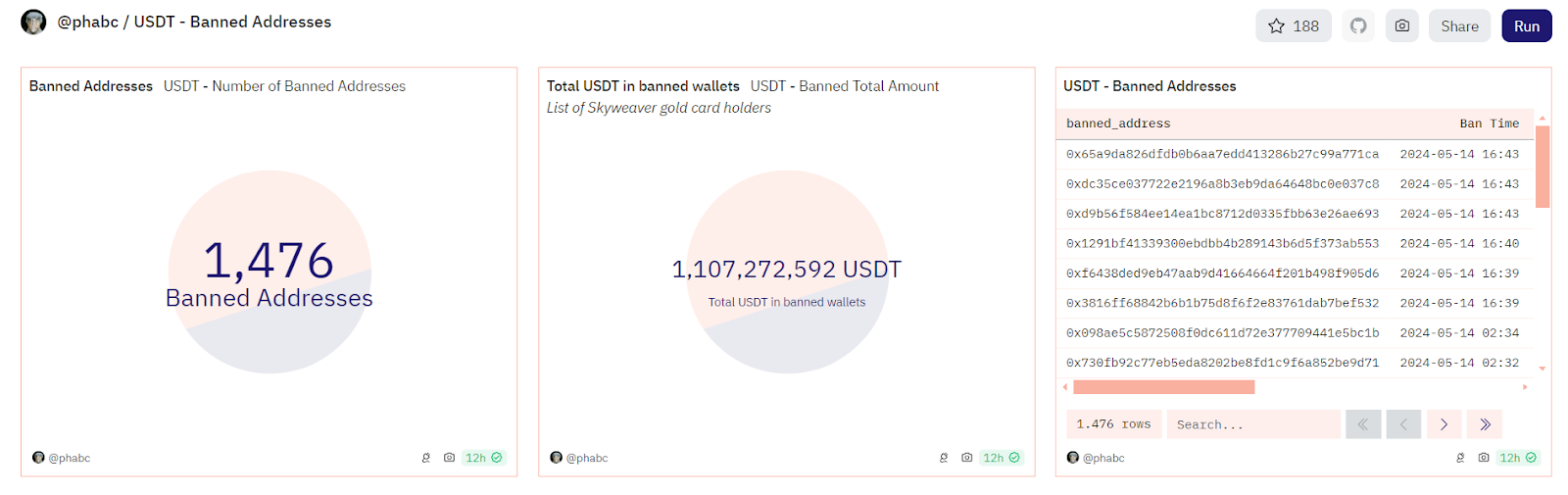
Task: Open the GitHub icon link
Action: pos(1358,26)
